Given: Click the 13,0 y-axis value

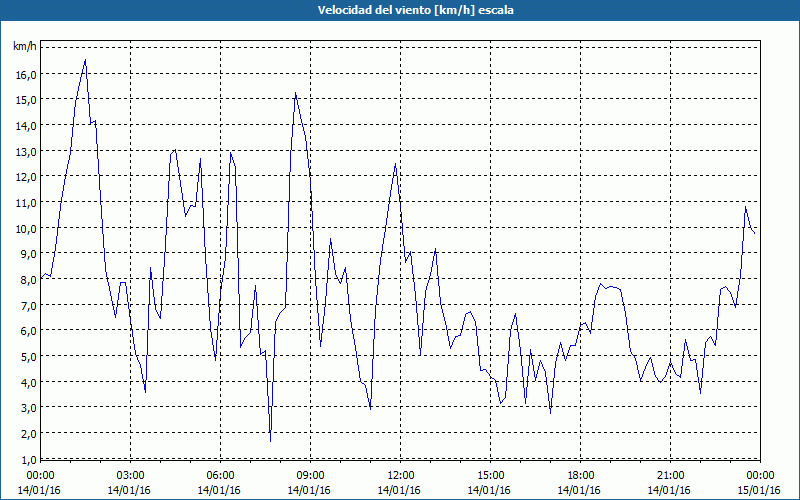Looking at the screenshot, I should click(x=27, y=152).
